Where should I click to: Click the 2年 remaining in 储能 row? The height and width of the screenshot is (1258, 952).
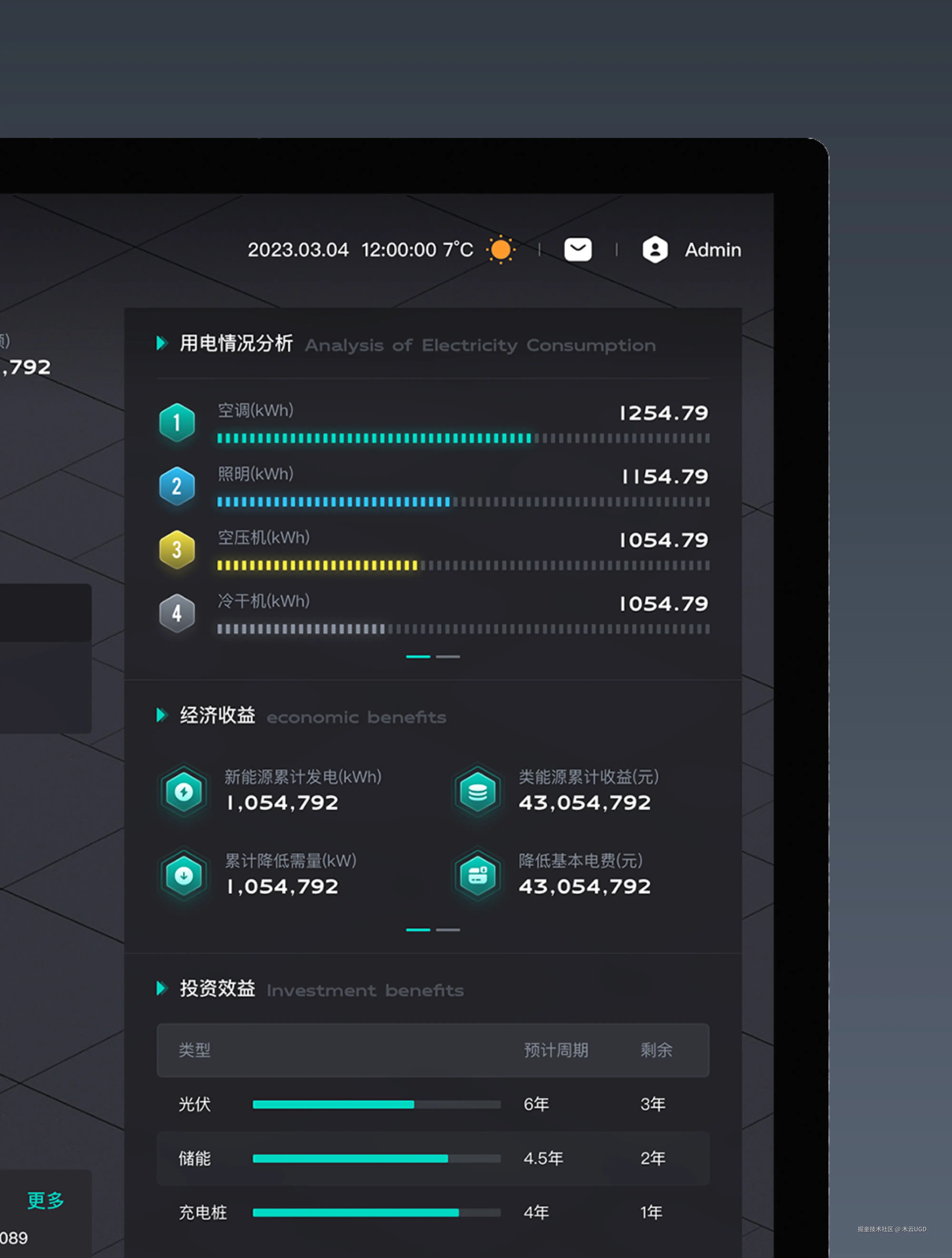(653, 1159)
